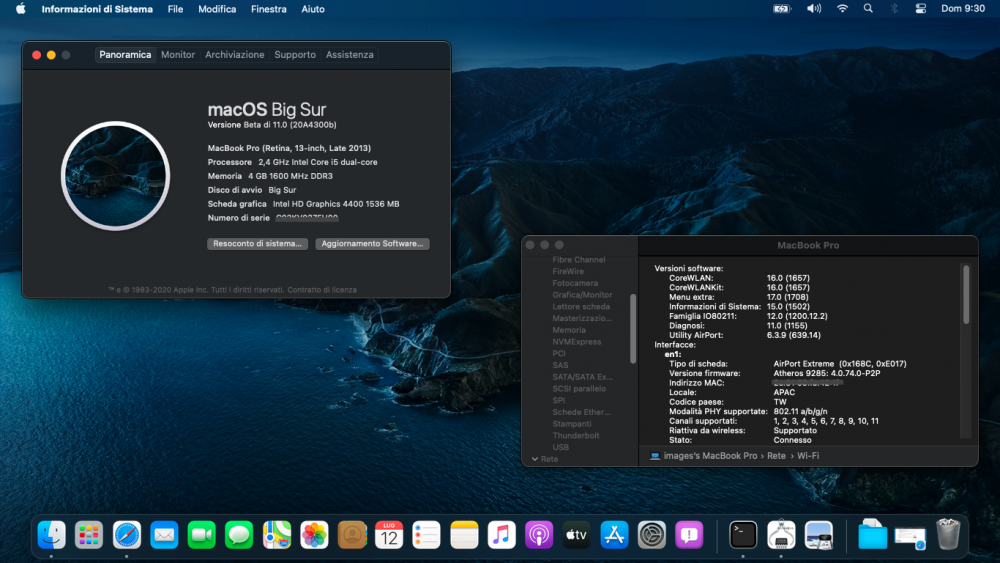Open the Wi-Fi status menu

click(842, 9)
